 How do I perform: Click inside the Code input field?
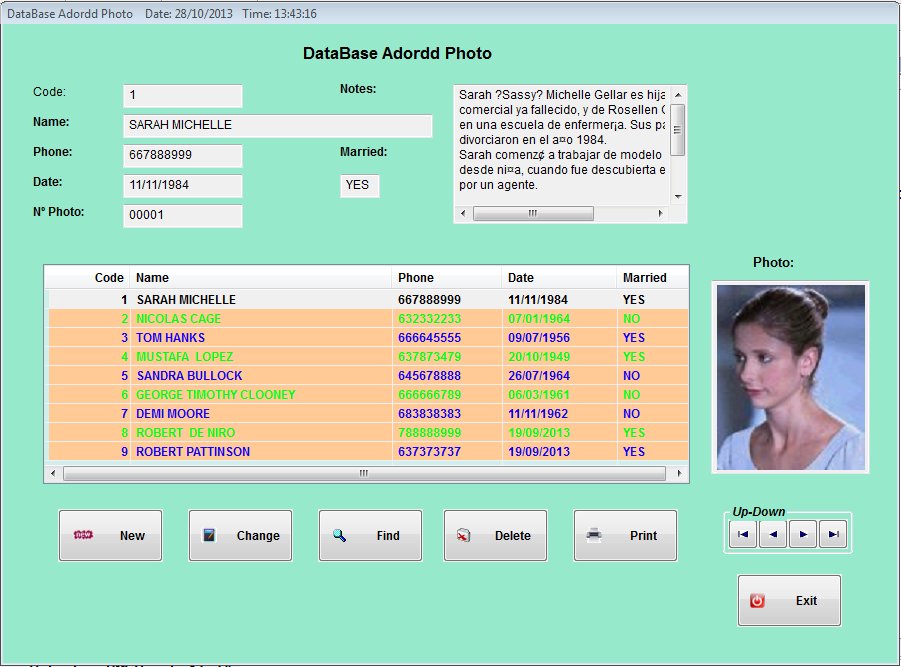point(182,95)
